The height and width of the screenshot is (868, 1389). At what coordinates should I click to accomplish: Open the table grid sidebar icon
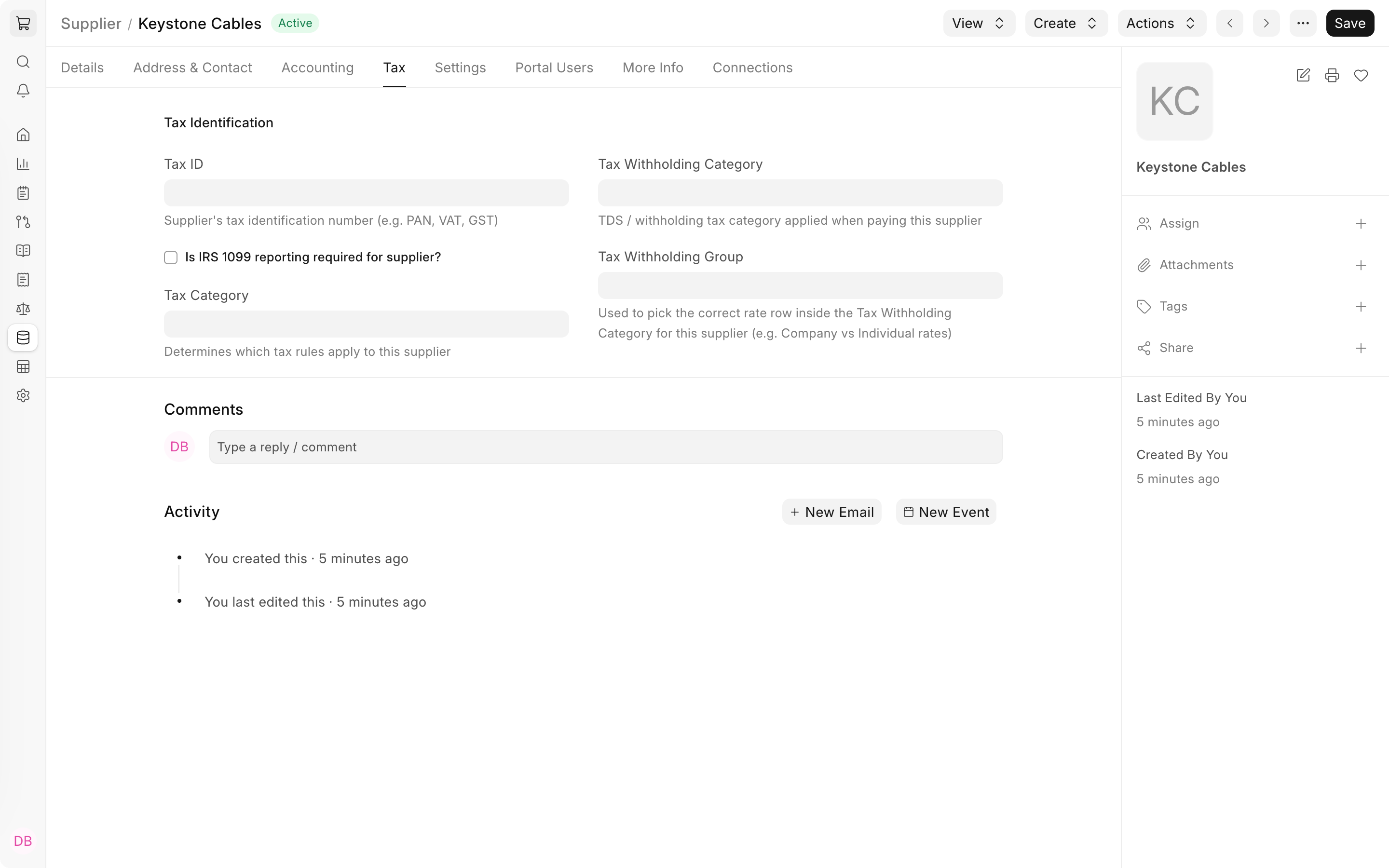coord(23,366)
